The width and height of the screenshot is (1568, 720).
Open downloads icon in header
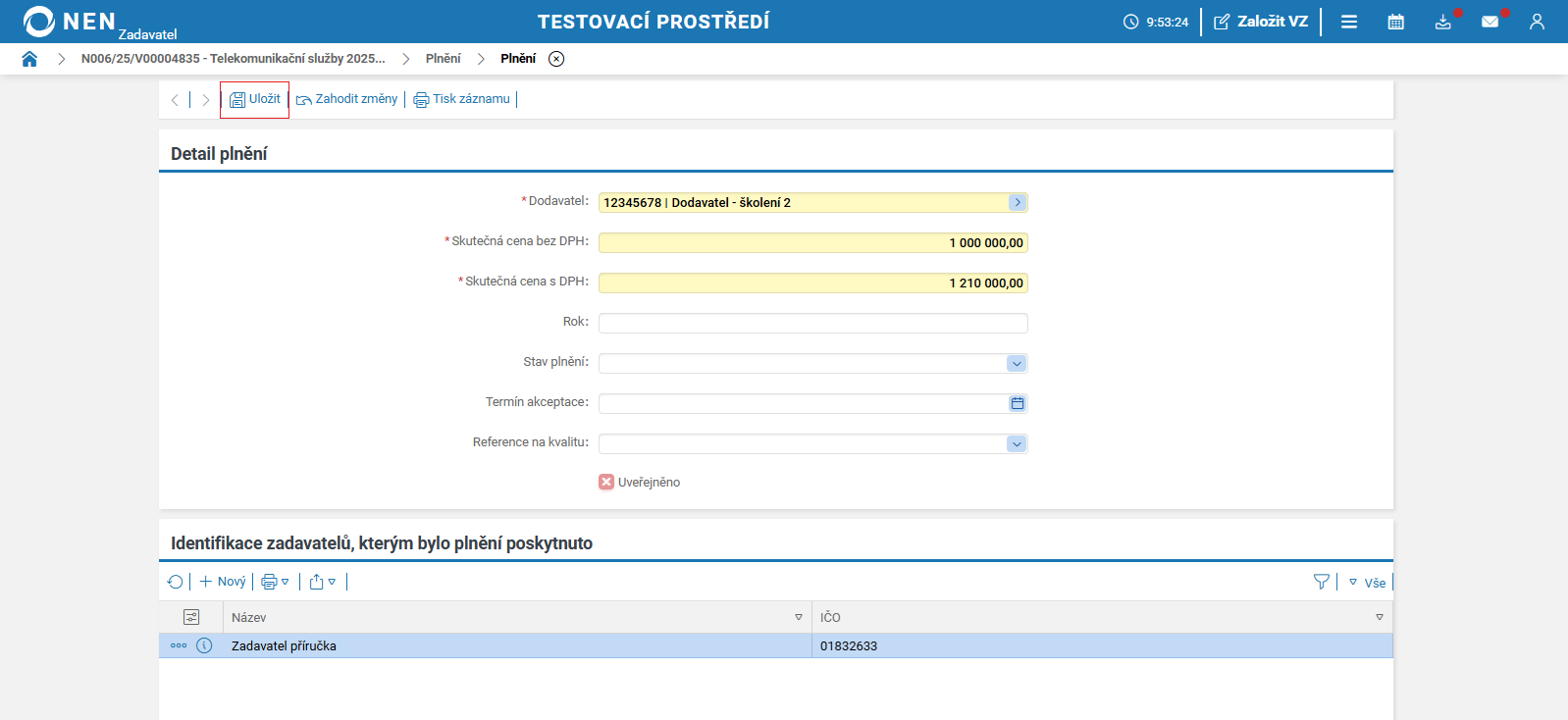(1442, 22)
